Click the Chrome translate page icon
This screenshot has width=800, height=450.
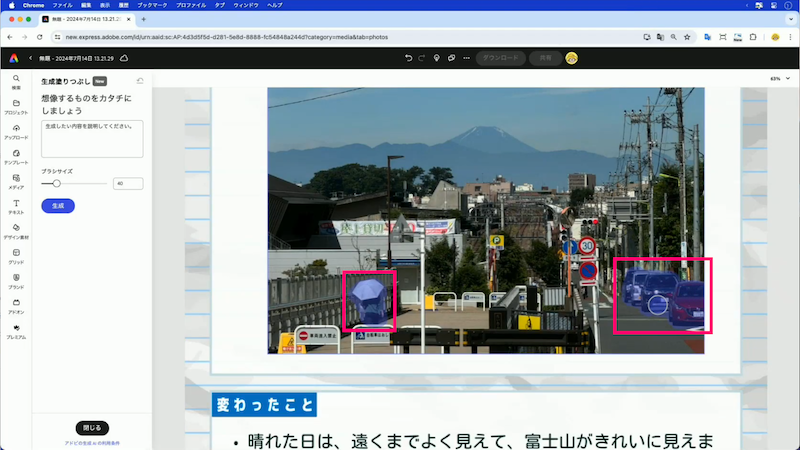[x=660, y=37]
